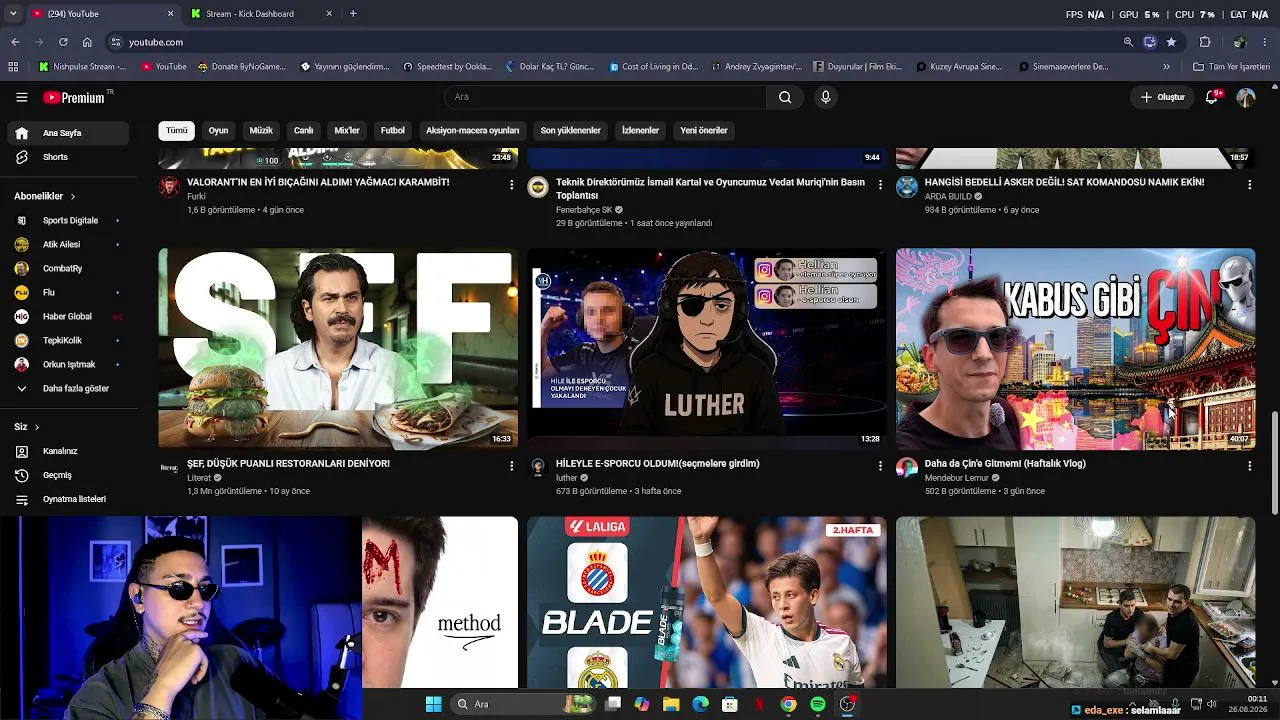Click the browser home icon

87,42
